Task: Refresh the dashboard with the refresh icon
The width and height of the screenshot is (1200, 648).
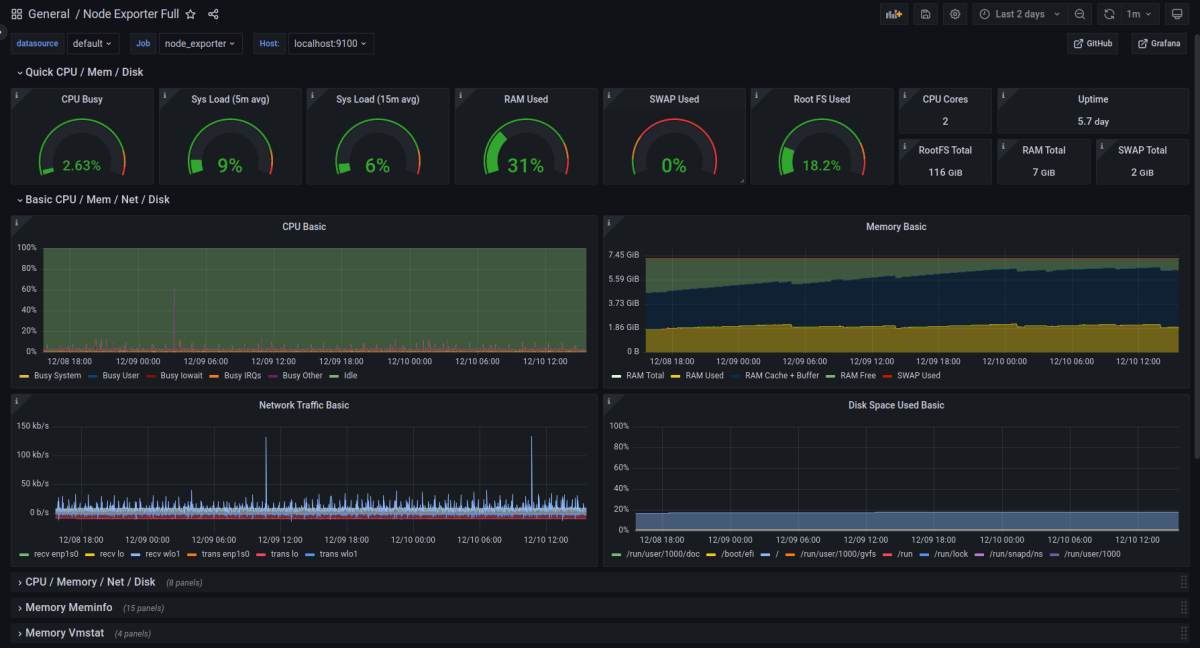Action: [1109, 14]
